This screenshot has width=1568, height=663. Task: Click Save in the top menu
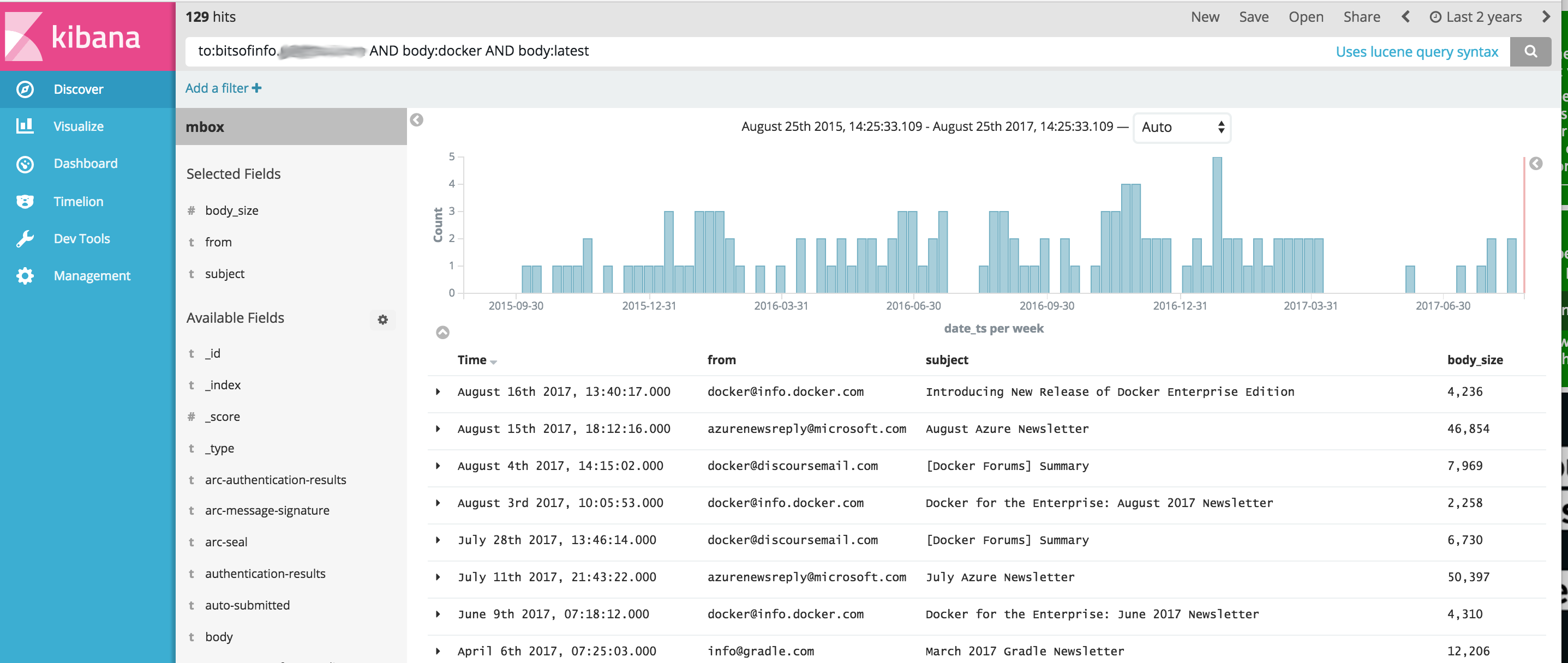1253,17
